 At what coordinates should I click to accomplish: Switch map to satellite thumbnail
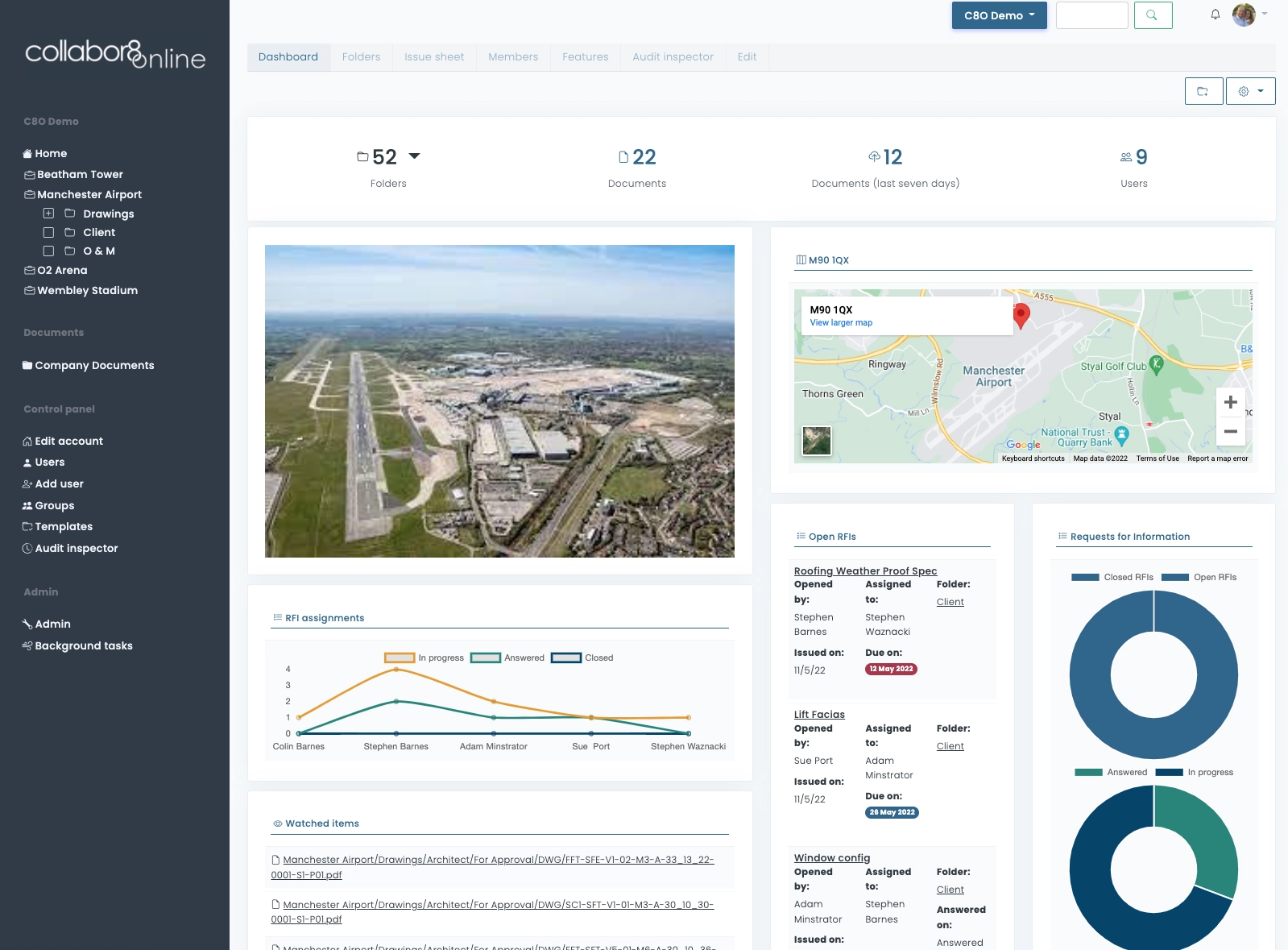817,441
